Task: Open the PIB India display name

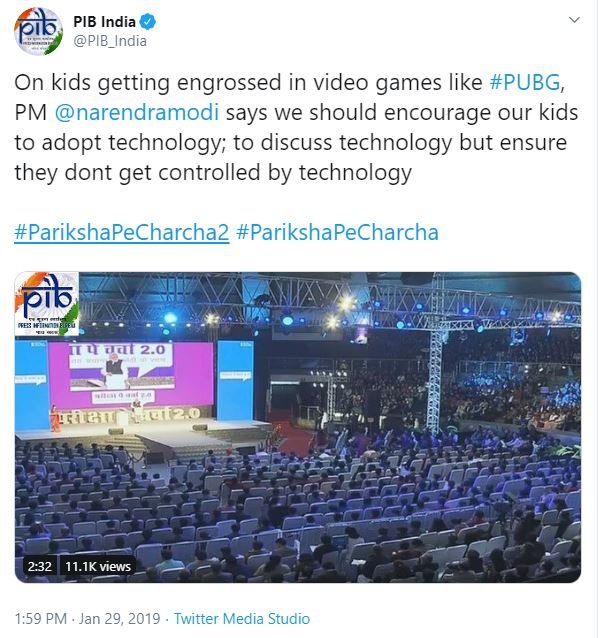Action: tap(105, 22)
